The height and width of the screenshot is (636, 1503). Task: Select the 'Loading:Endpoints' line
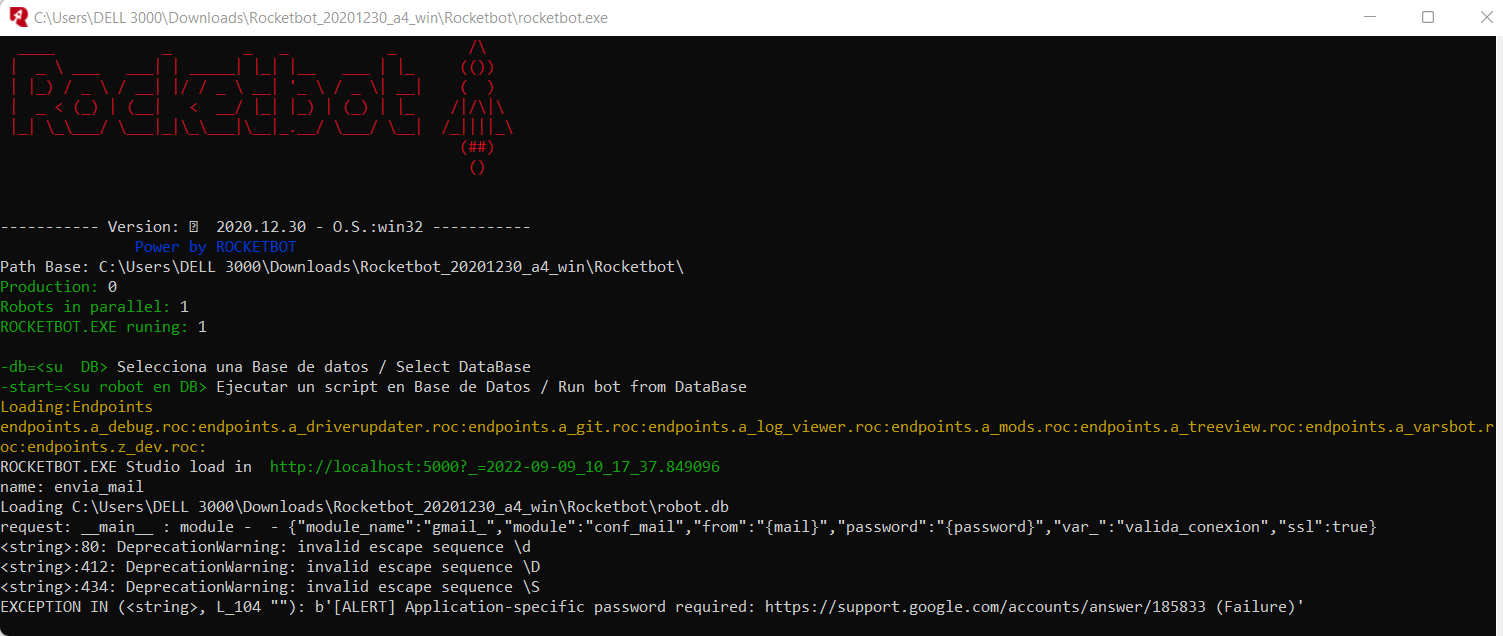click(x=76, y=406)
